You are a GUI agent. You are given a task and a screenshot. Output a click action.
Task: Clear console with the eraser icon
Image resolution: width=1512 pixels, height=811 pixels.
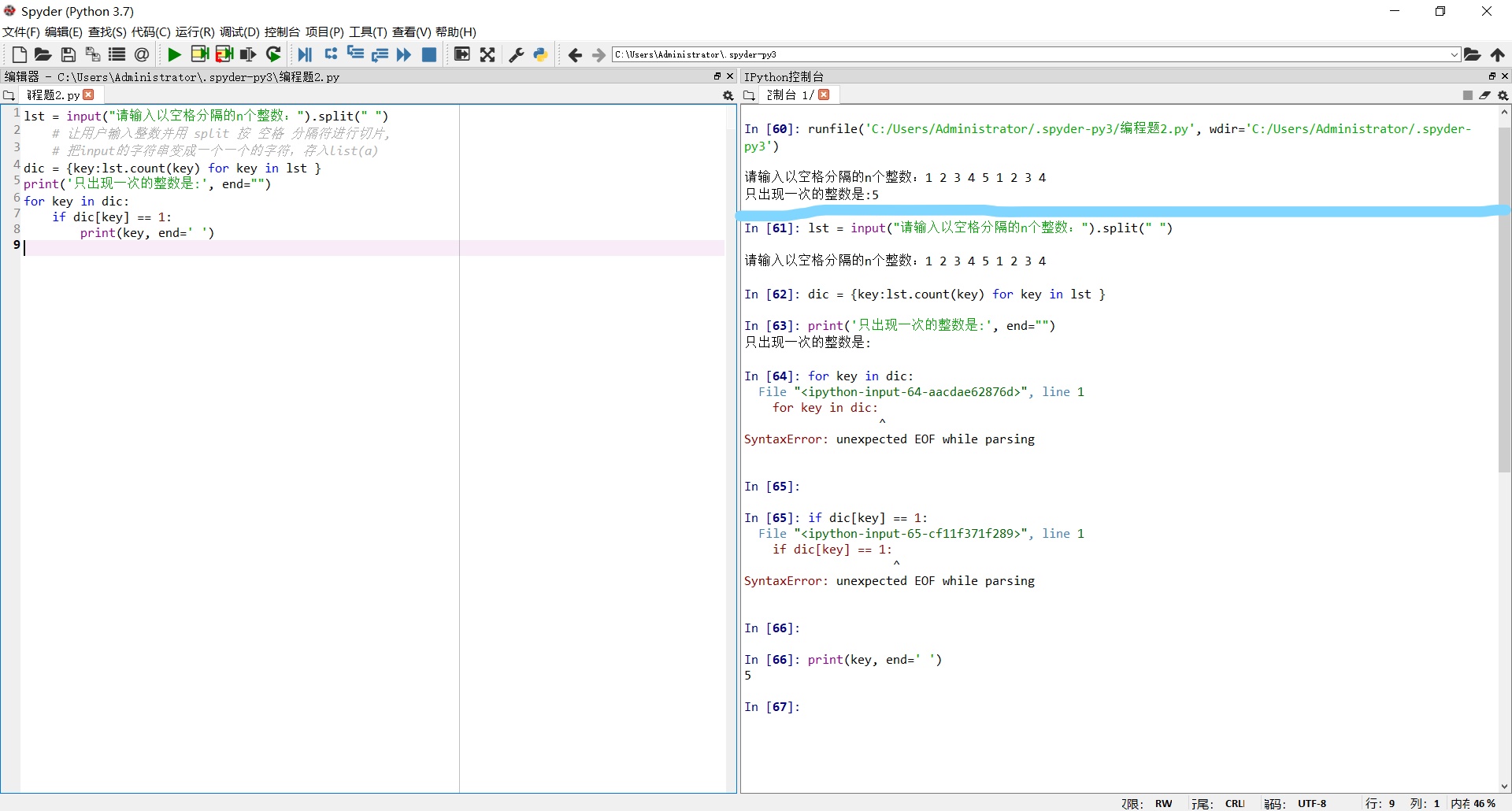click(x=1485, y=95)
